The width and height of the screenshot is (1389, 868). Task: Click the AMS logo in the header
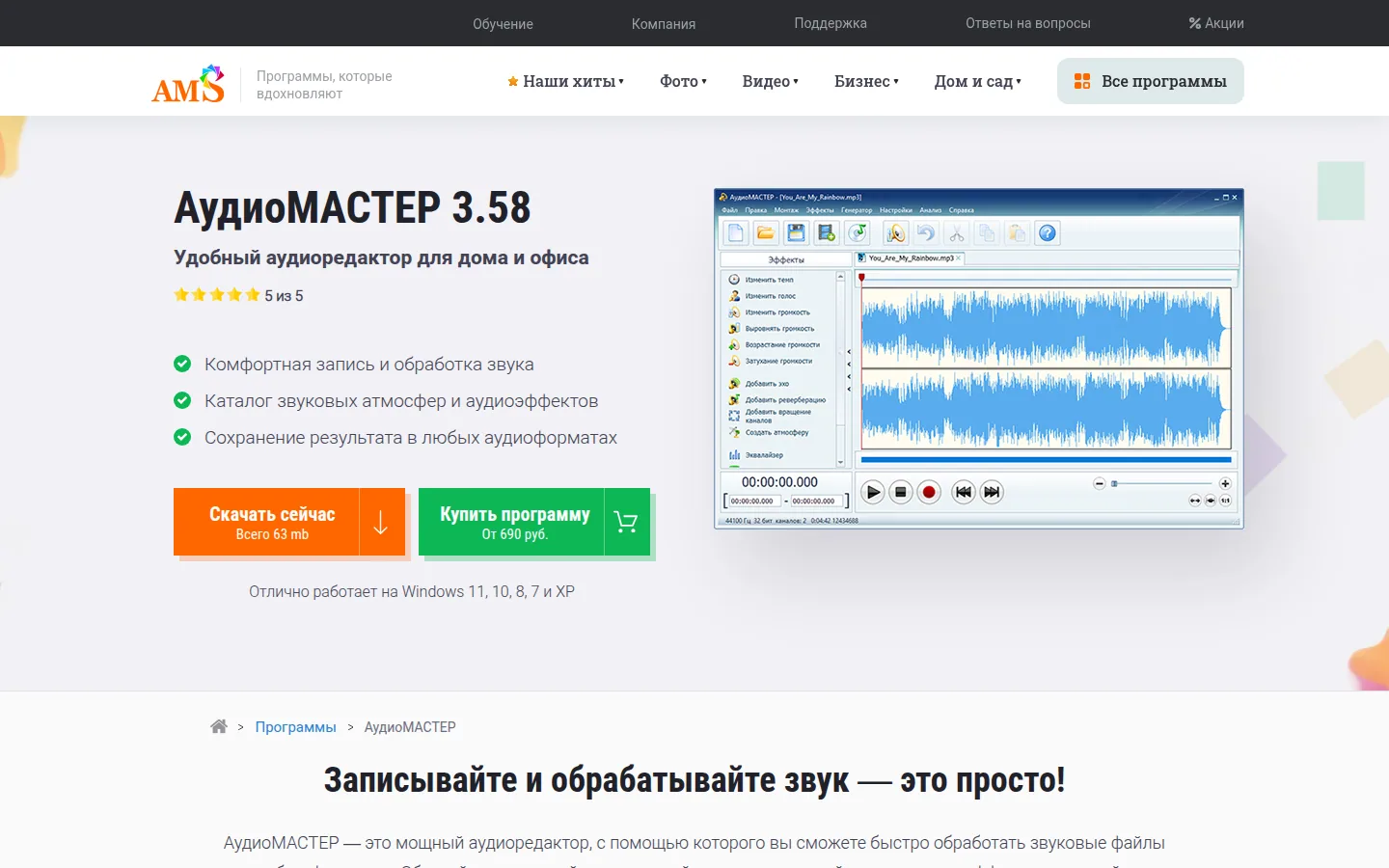(188, 83)
